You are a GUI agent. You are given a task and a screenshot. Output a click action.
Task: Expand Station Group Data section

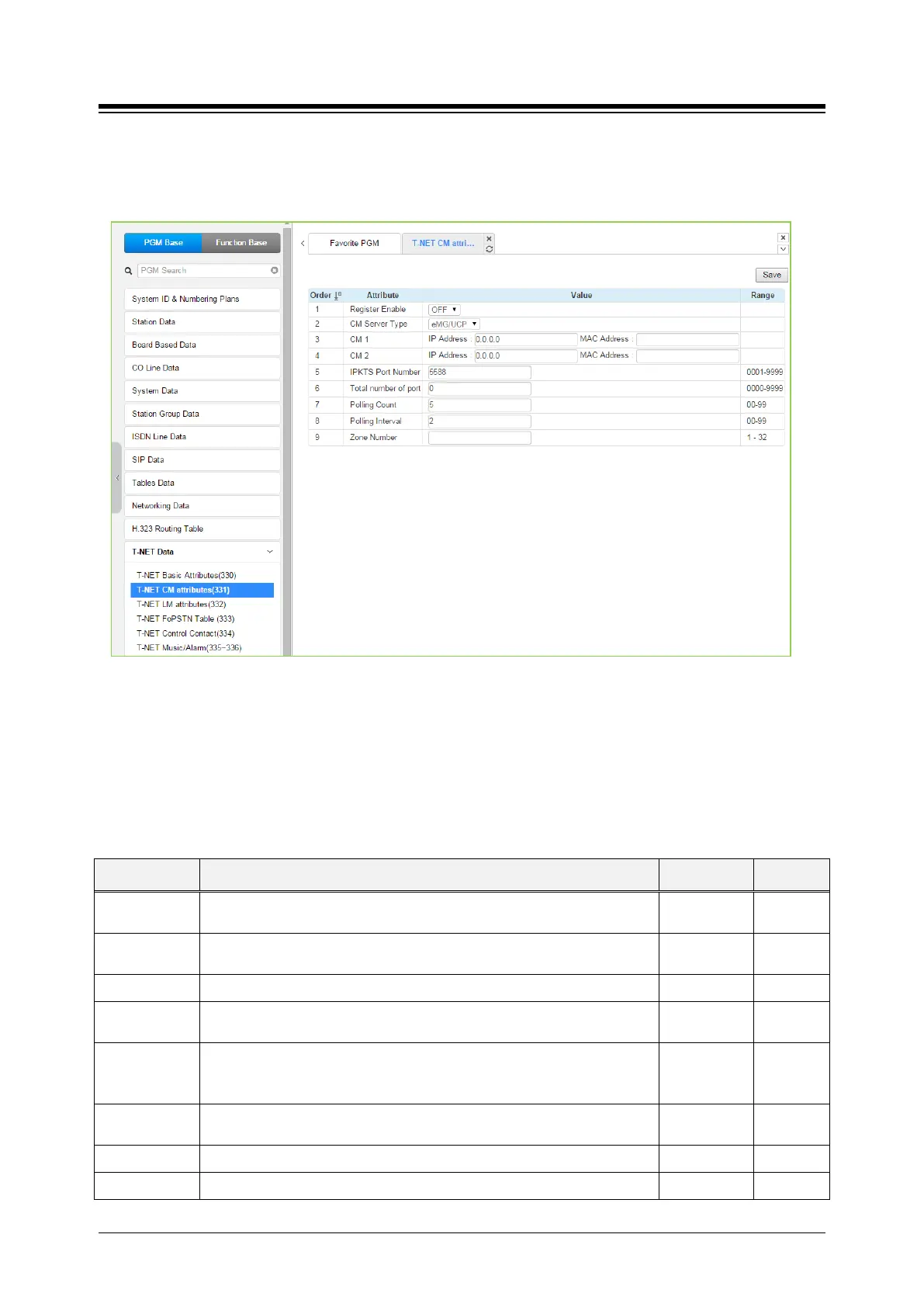[202, 414]
